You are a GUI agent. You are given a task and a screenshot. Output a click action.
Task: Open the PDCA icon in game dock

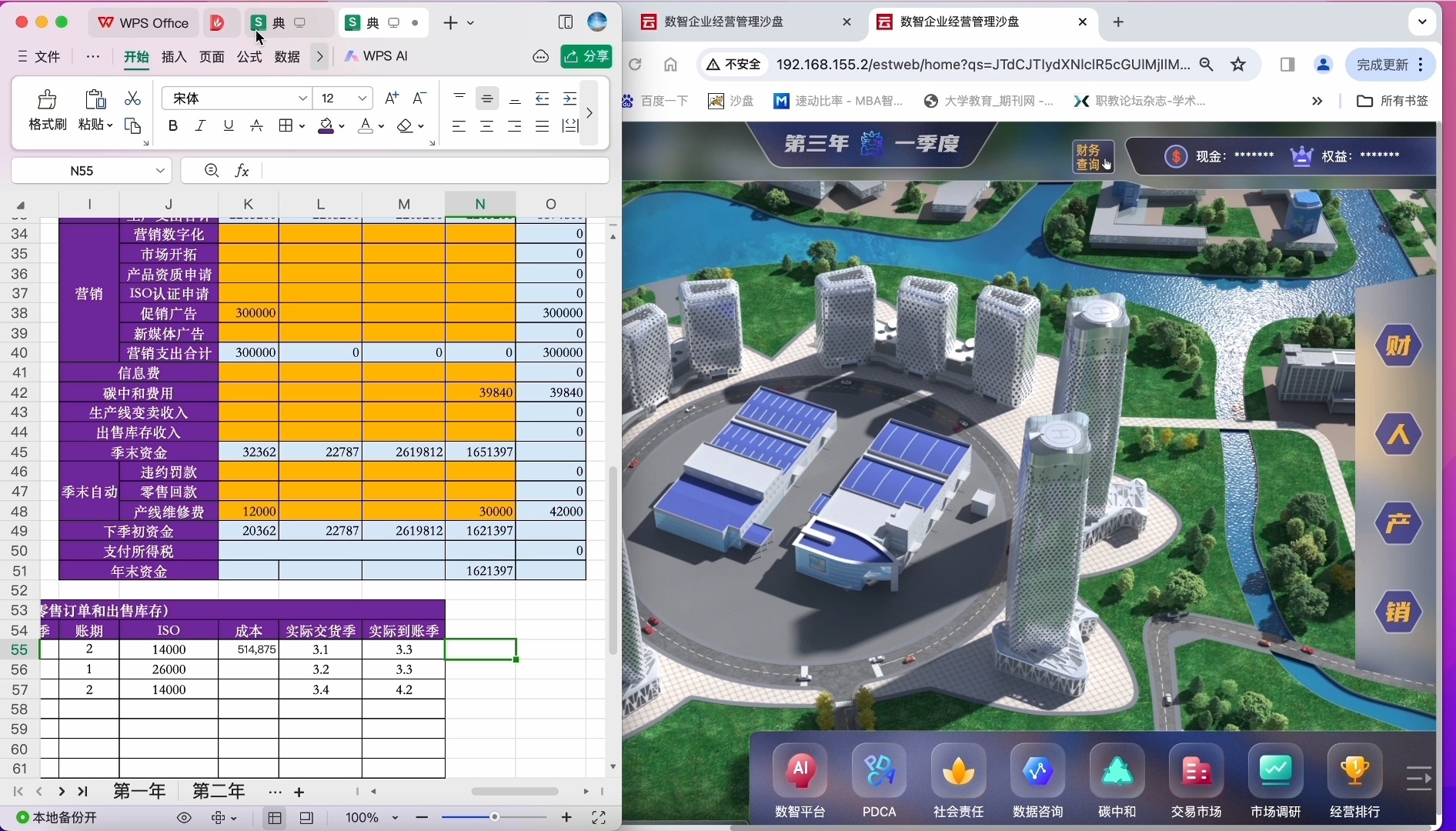880,770
